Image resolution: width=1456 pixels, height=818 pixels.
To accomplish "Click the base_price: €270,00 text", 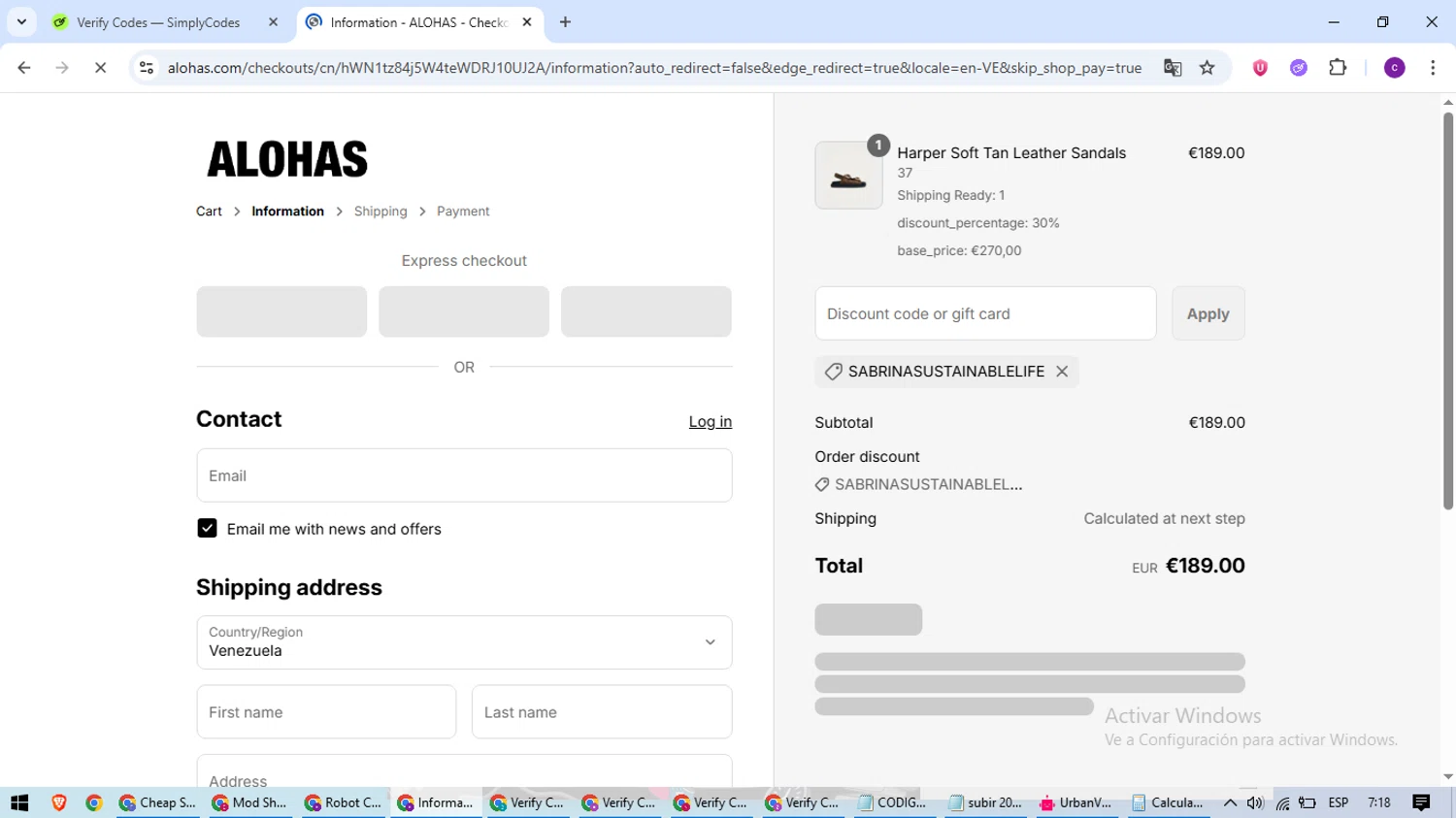I will point(959,250).
